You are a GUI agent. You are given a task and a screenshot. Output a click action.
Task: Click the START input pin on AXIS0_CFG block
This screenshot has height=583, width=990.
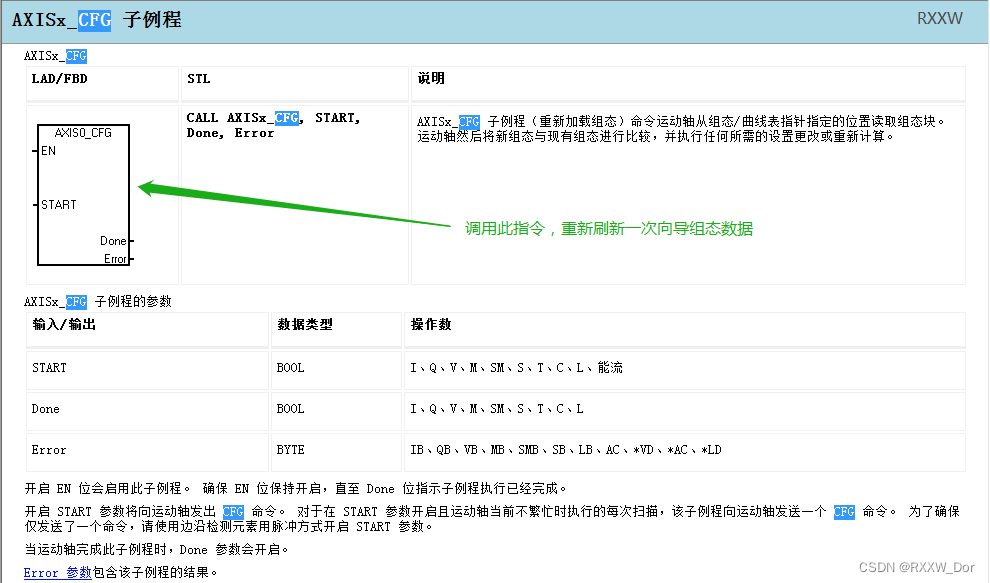pyautogui.click(x=58, y=205)
